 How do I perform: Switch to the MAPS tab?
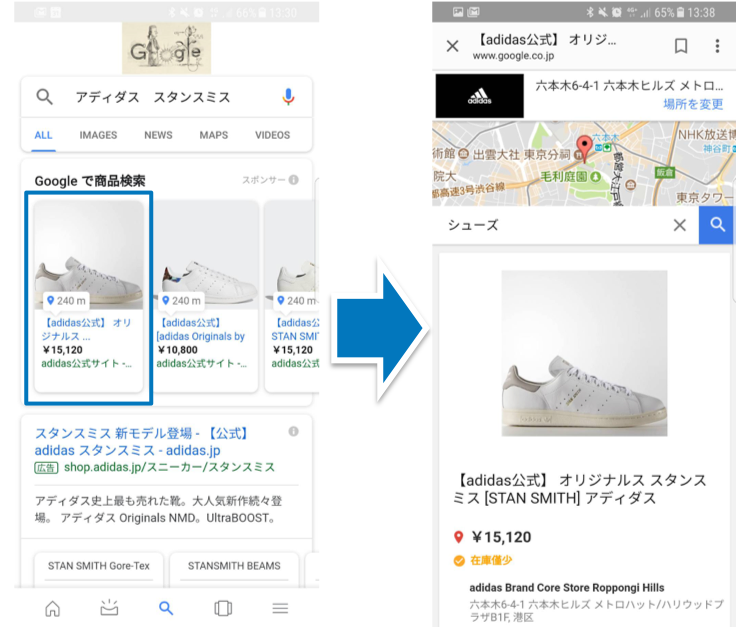pyautogui.click(x=213, y=135)
